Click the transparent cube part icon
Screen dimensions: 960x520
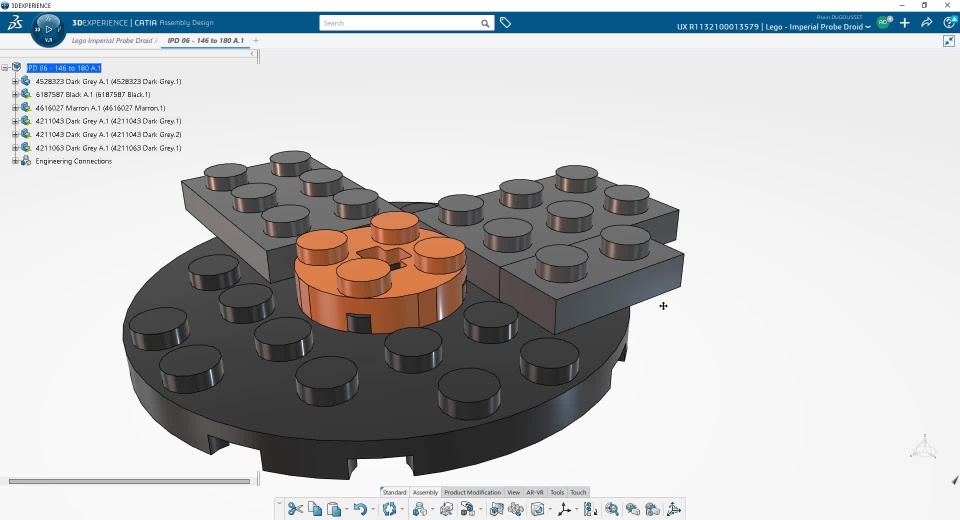(x=446, y=509)
